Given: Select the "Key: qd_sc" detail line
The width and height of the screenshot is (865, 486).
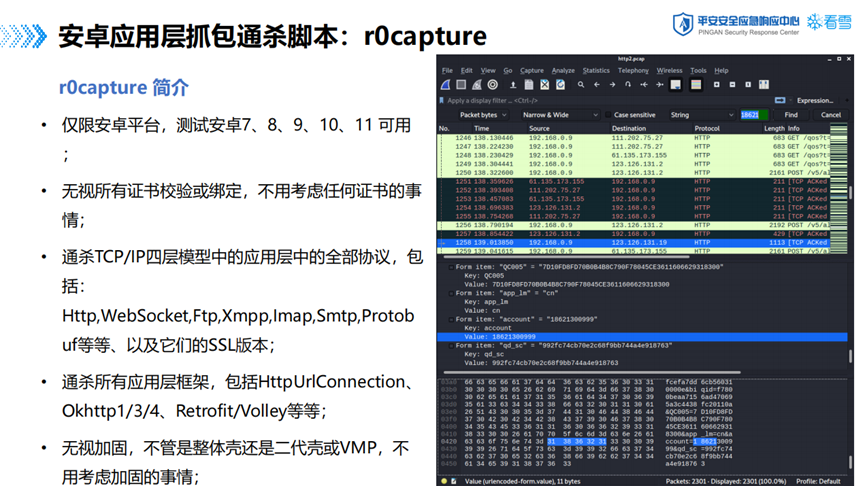Looking at the screenshot, I should coord(484,354).
